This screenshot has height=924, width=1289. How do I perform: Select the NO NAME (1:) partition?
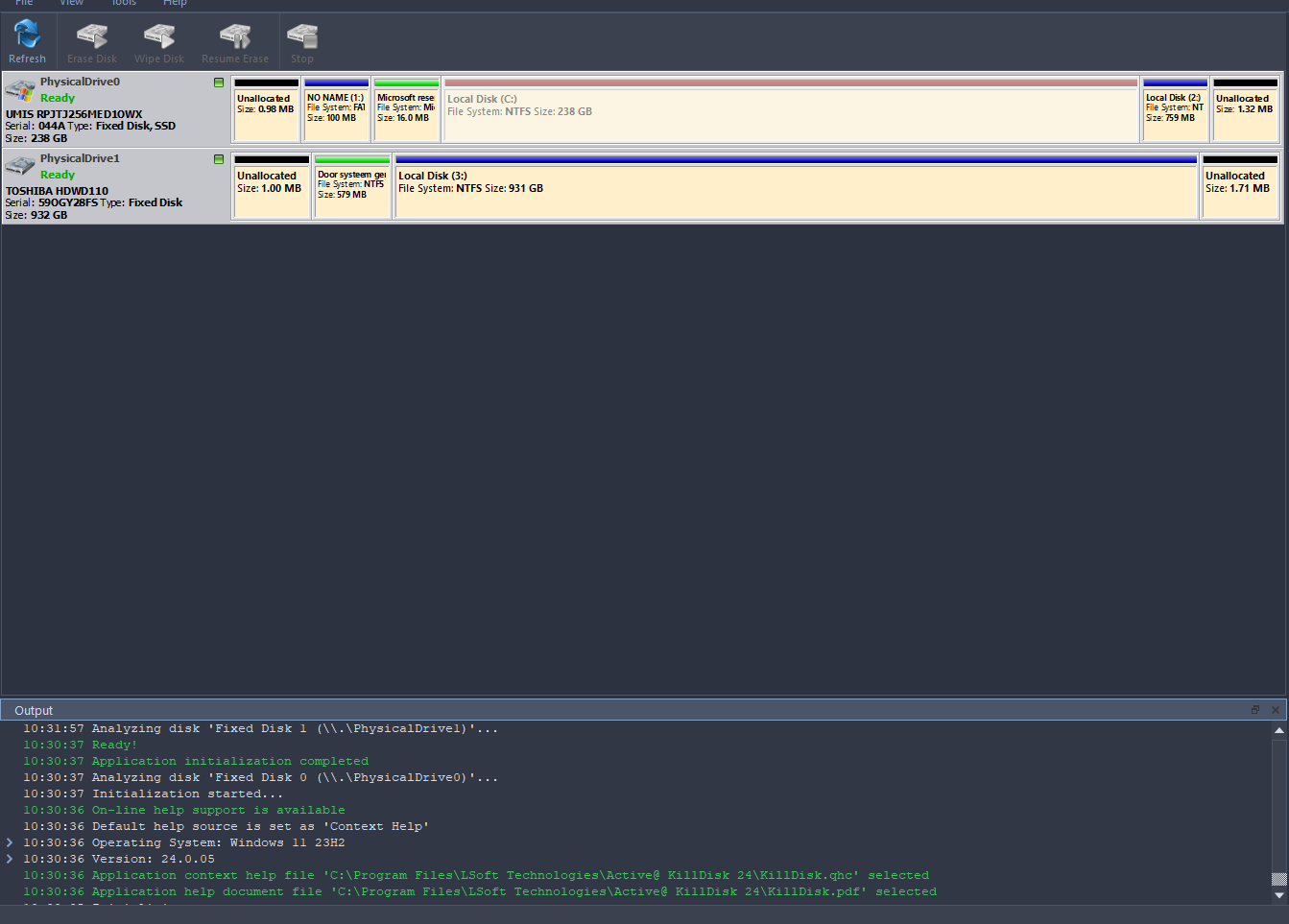pyautogui.click(x=337, y=109)
